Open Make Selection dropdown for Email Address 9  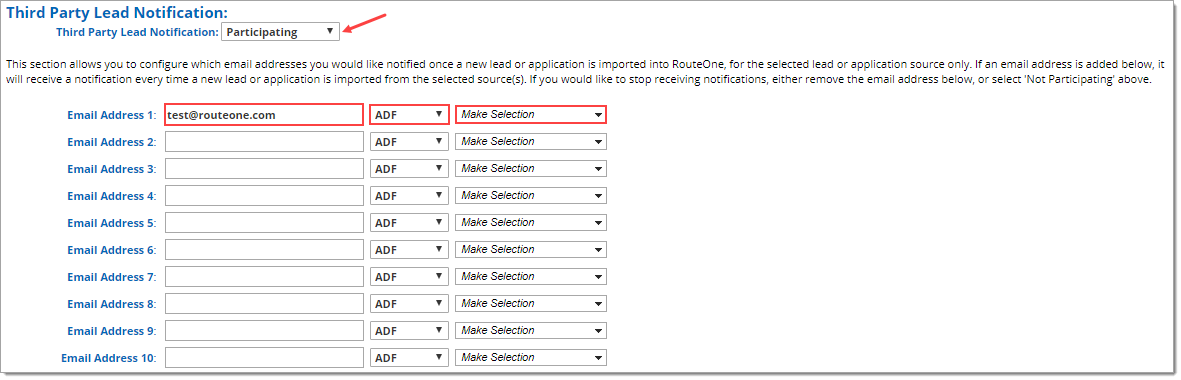click(x=531, y=330)
